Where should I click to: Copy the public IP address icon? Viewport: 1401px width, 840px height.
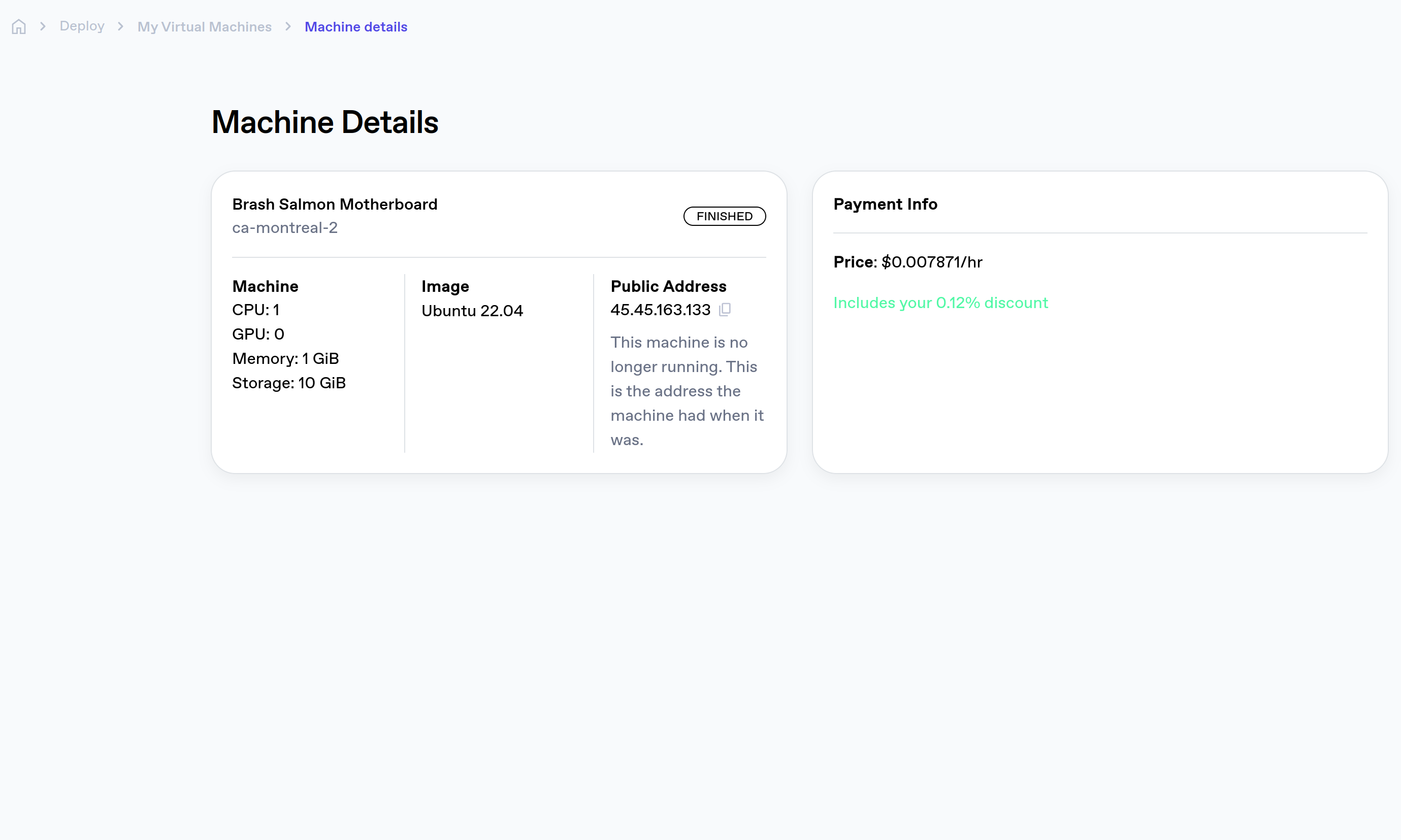[725, 310]
